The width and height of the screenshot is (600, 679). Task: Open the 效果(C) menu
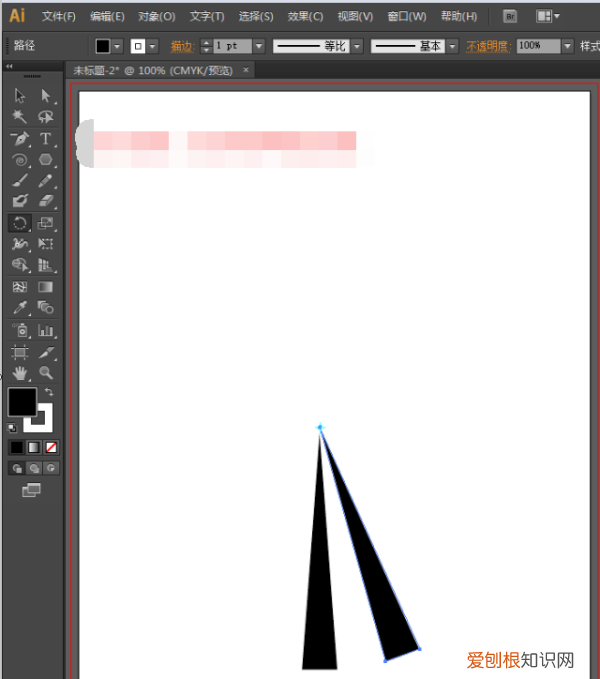pyautogui.click(x=305, y=17)
